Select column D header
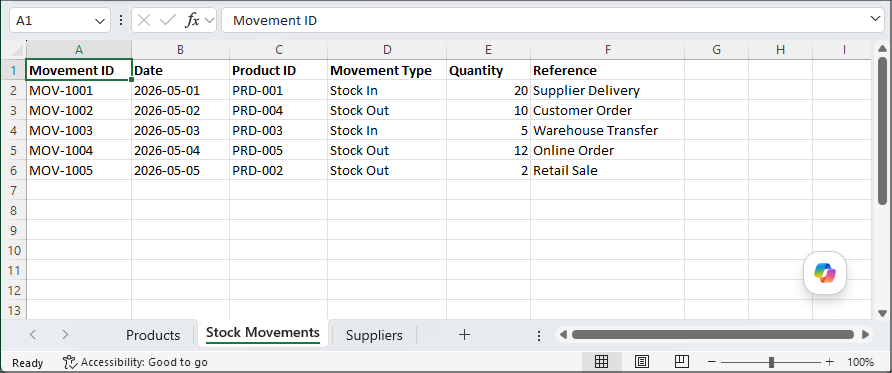 tap(387, 49)
